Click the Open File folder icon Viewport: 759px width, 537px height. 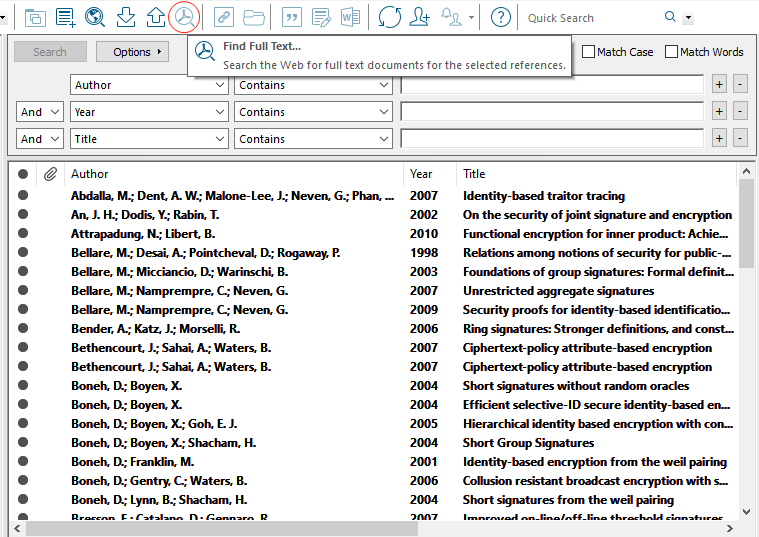(254, 18)
